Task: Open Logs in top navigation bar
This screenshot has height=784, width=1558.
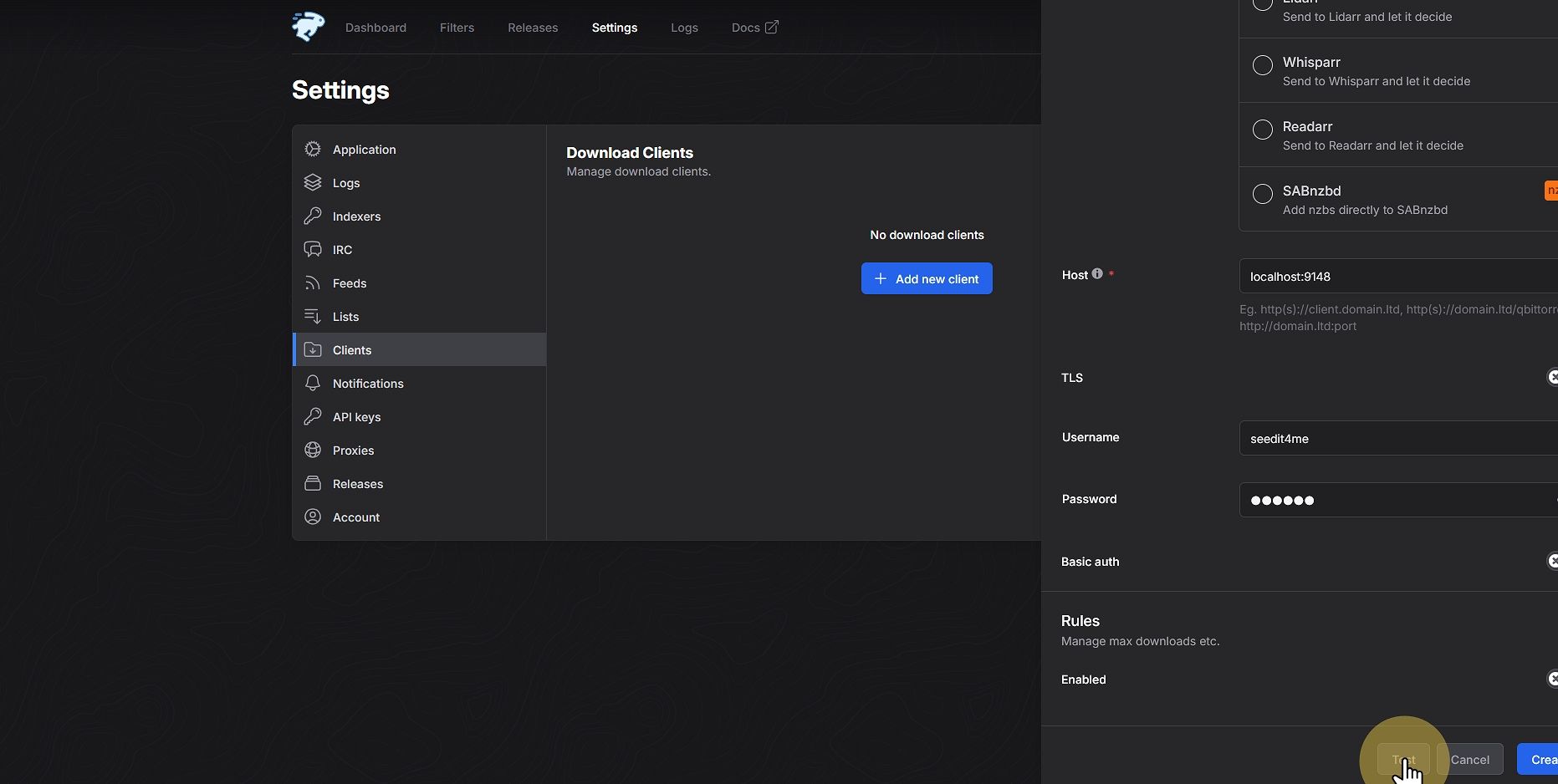Action: point(684,28)
